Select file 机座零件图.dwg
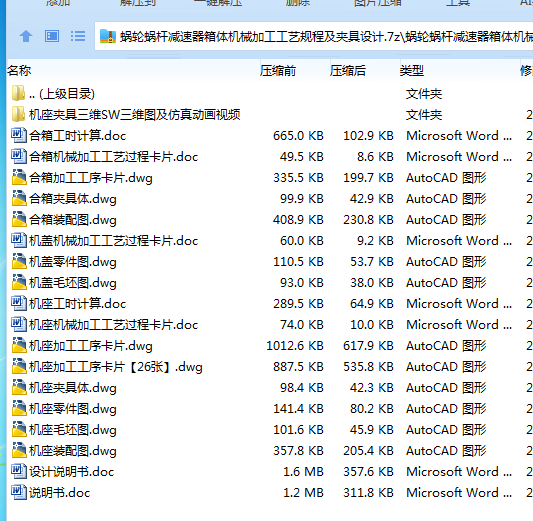 [x=73, y=409]
